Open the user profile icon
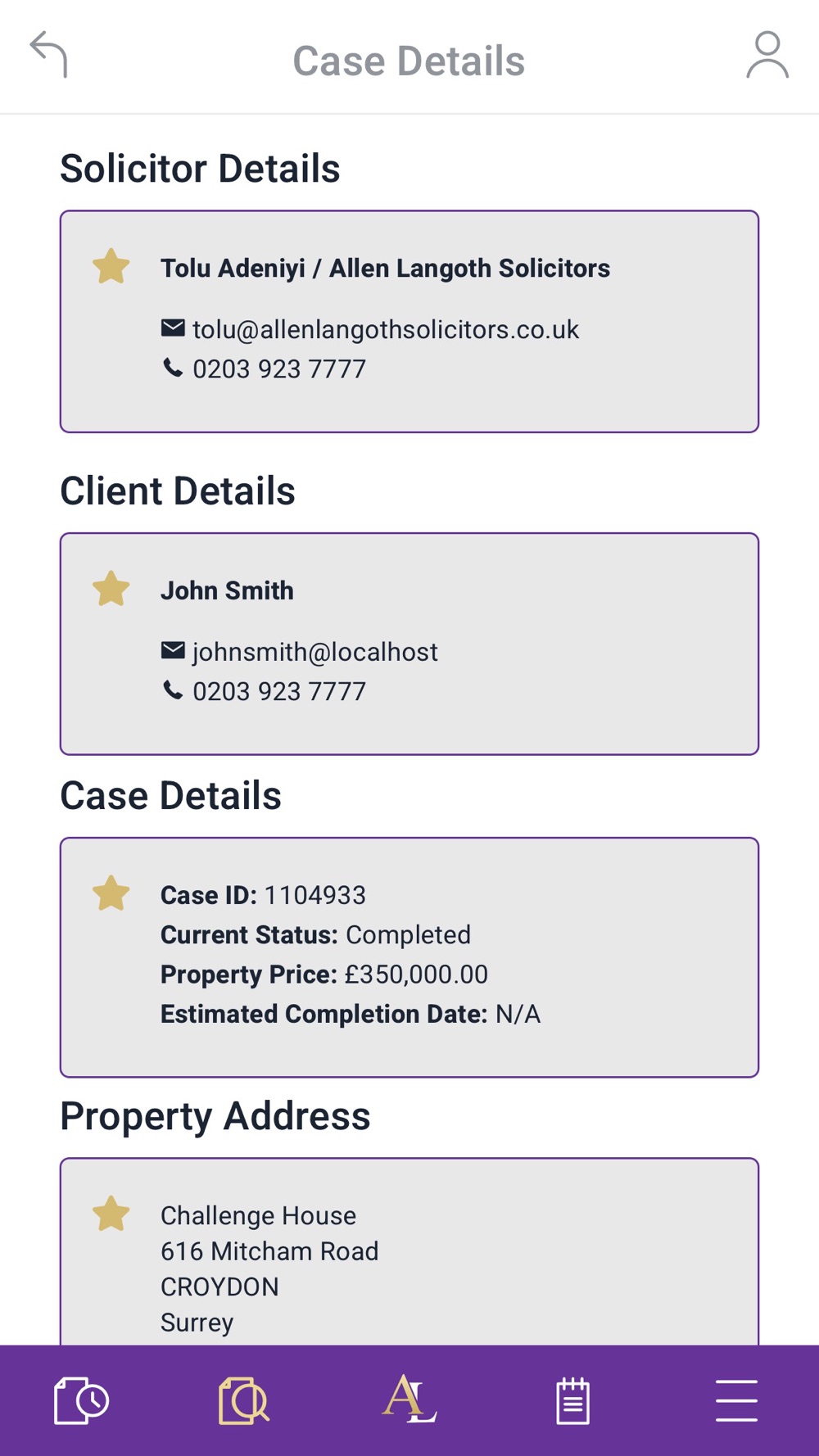 click(767, 55)
